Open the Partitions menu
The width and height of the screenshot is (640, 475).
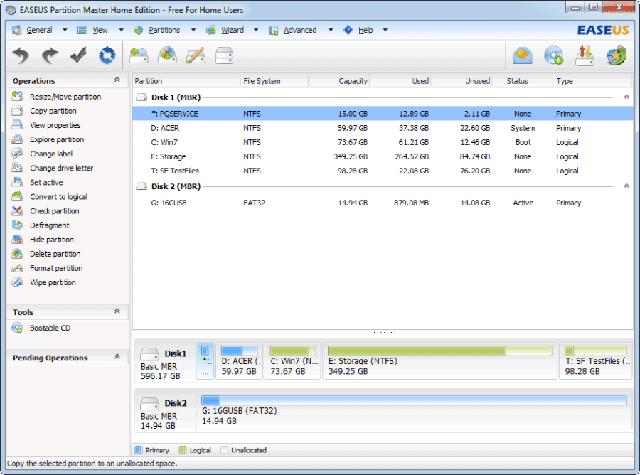click(164, 30)
